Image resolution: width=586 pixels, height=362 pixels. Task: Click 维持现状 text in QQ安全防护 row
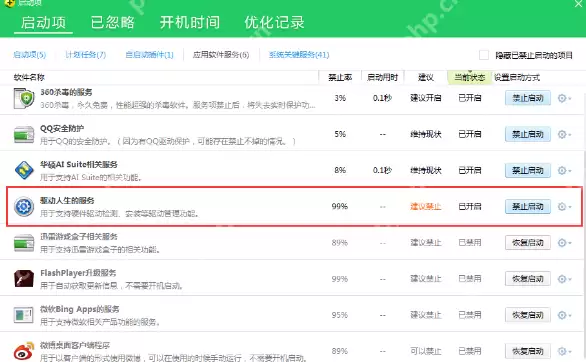click(426, 134)
